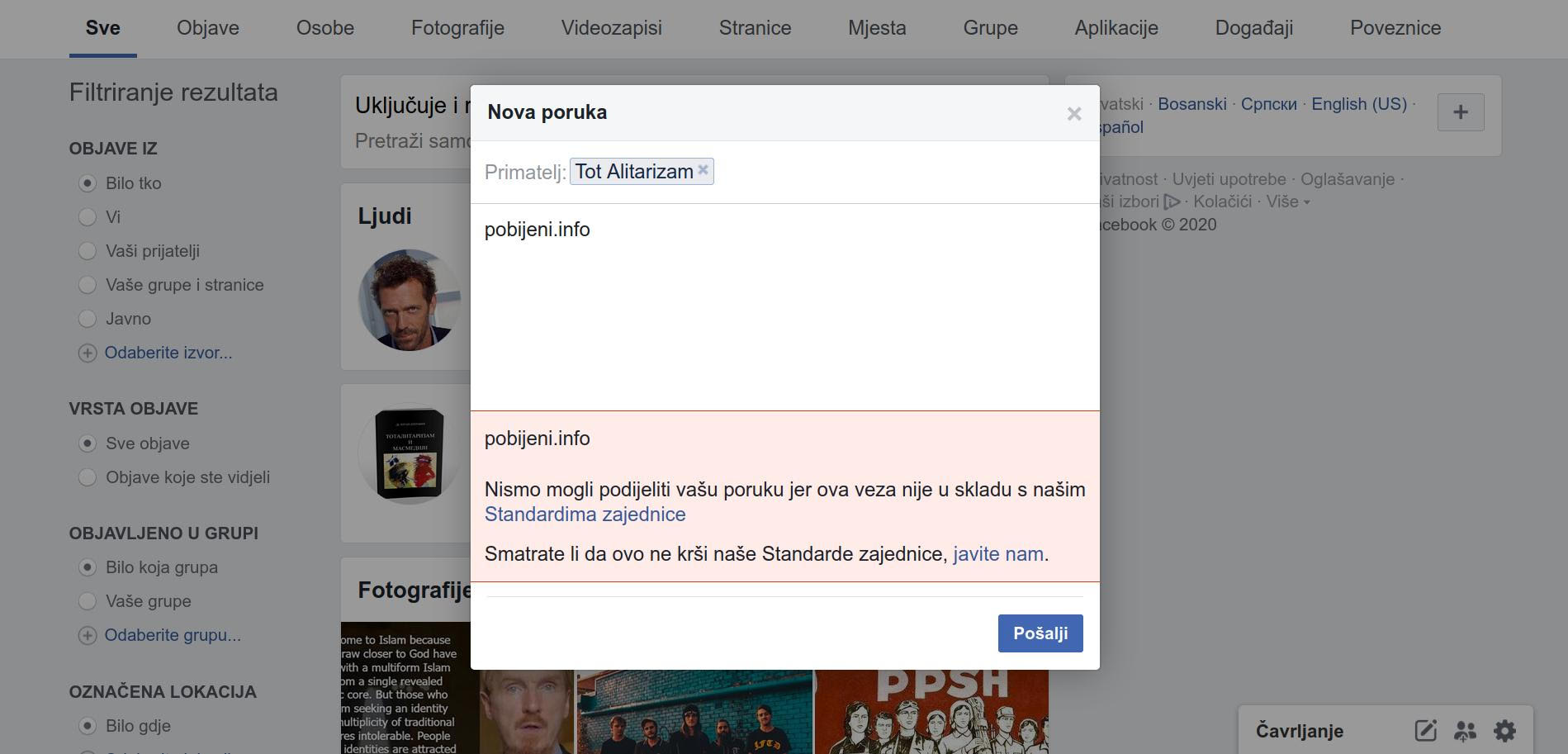Image resolution: width=1568 pixels, height=754 pixels.
Task: Open chat settings gear icon
Action: point(1504,731)
